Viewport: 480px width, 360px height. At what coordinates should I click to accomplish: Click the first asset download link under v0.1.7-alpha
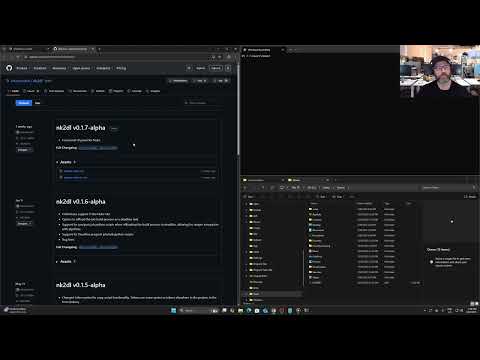click(74, 171)
